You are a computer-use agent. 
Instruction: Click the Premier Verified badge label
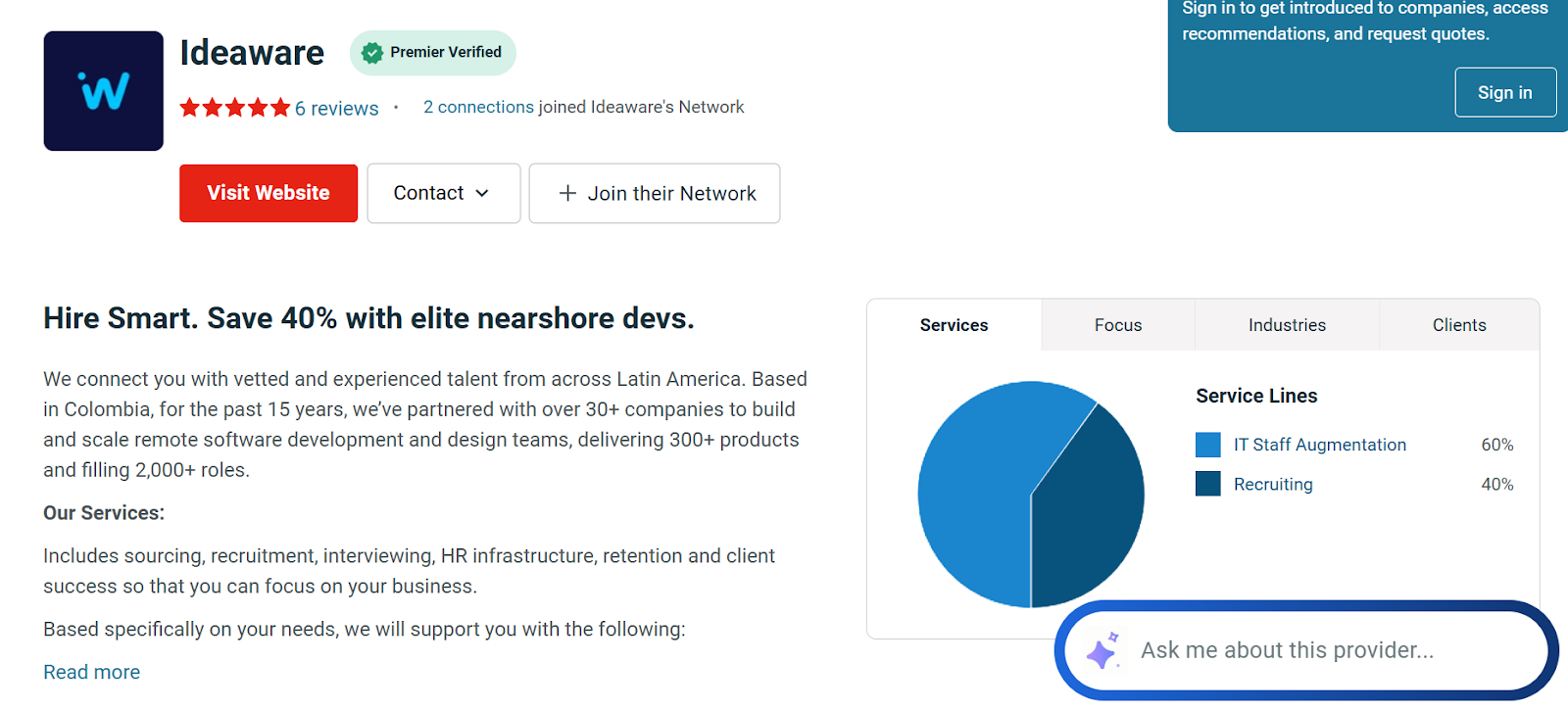tap(446, 52)
